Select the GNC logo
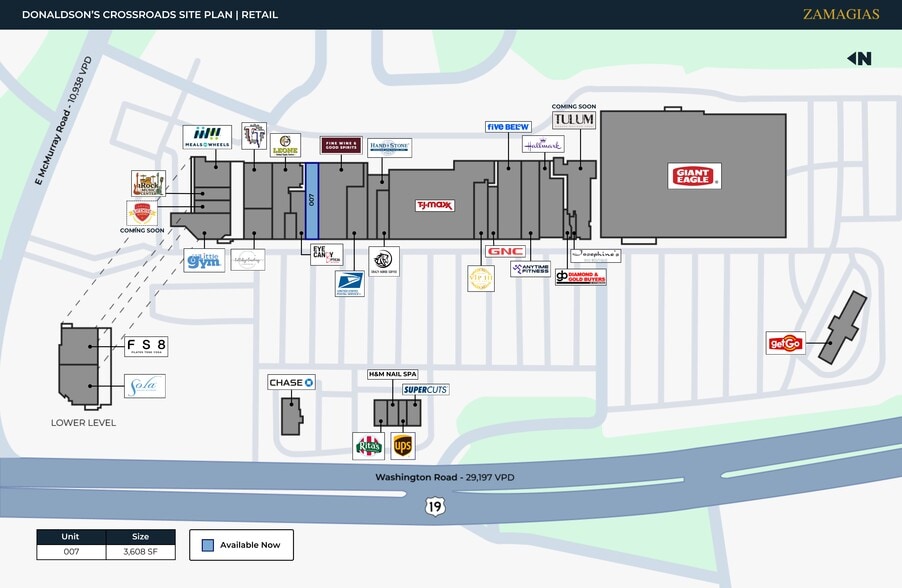Image resolution: width=902 pixels, height=588 pixels. (x=505, y=251)
